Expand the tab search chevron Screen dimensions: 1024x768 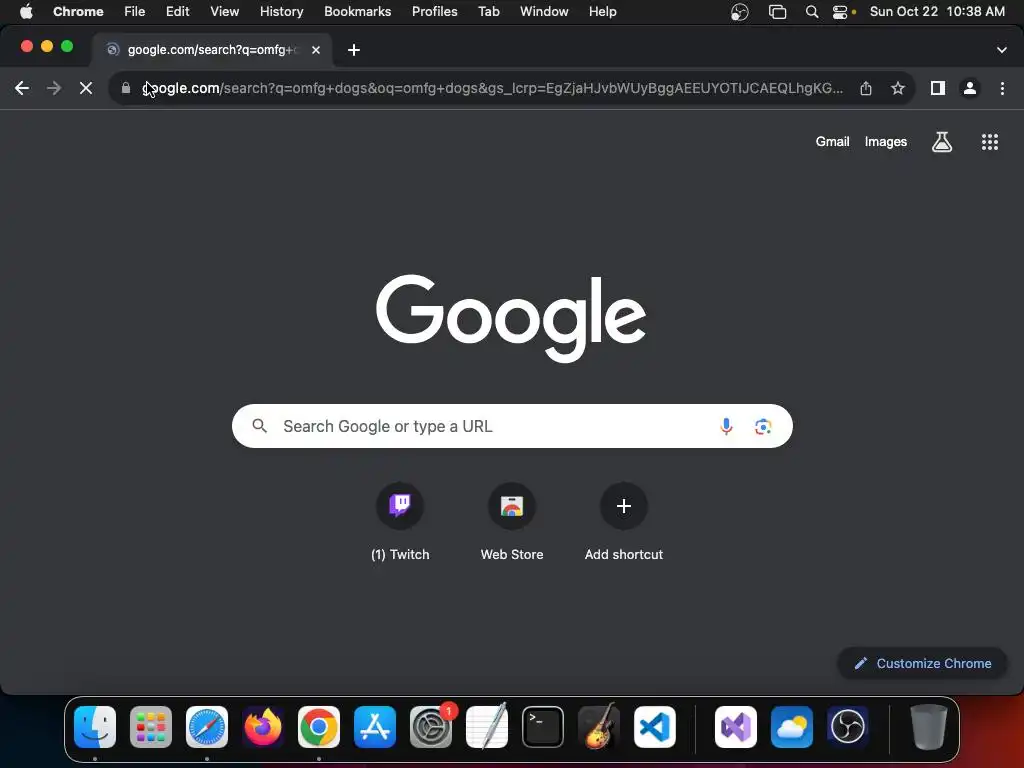[x=1001, y=50]
